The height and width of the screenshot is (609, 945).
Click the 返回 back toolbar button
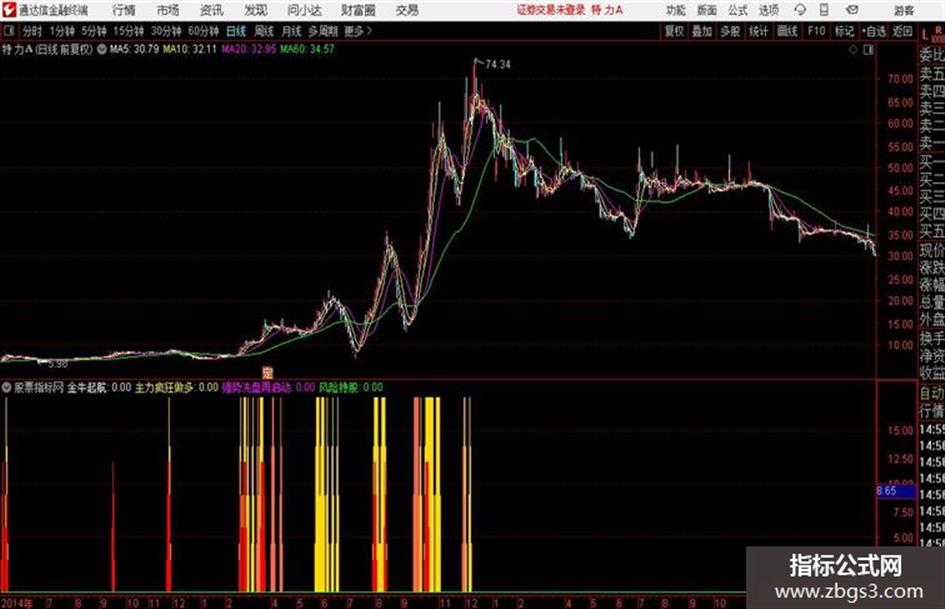pos(902,31)
